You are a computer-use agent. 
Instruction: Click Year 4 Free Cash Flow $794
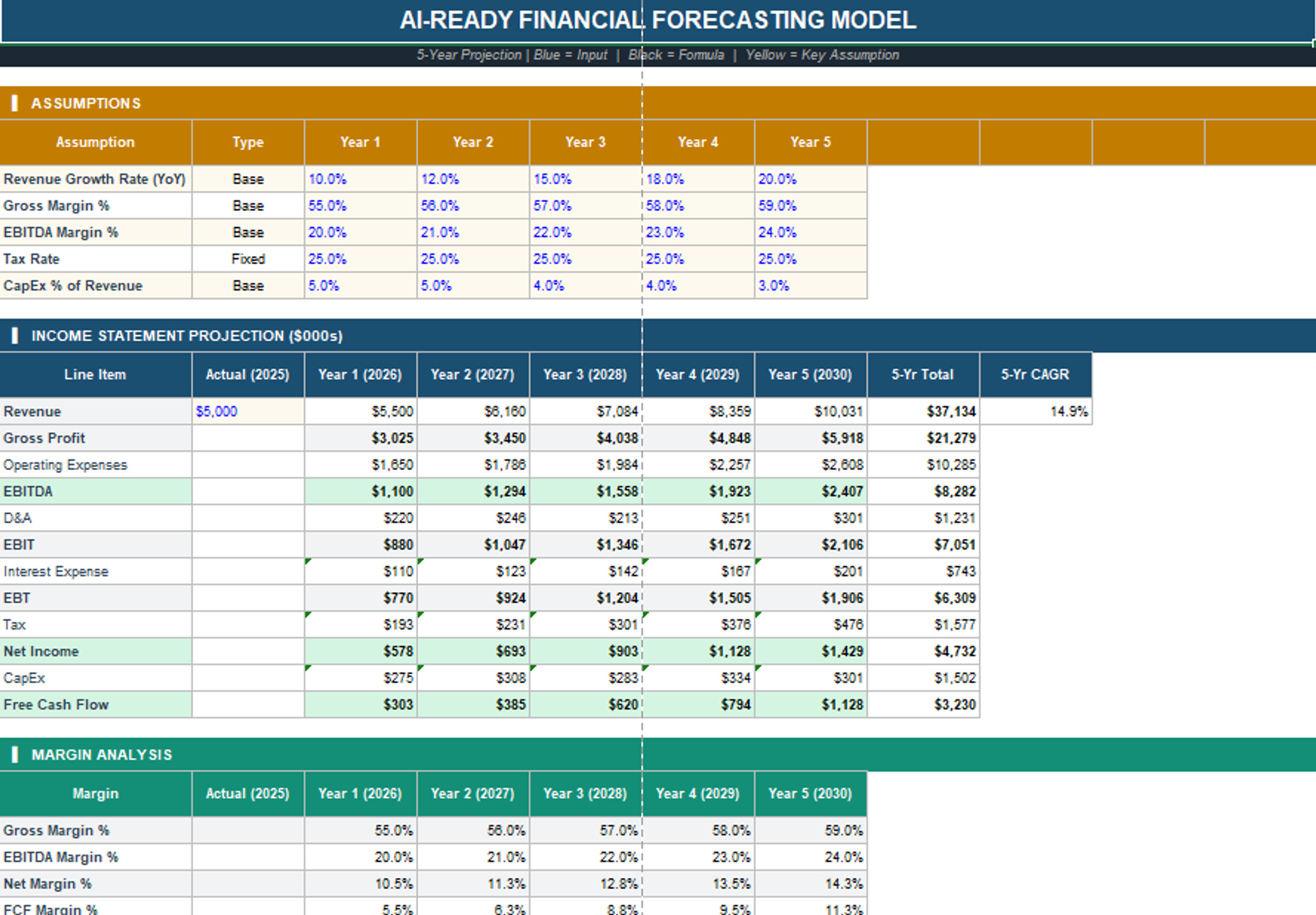[x=698, y=705]
